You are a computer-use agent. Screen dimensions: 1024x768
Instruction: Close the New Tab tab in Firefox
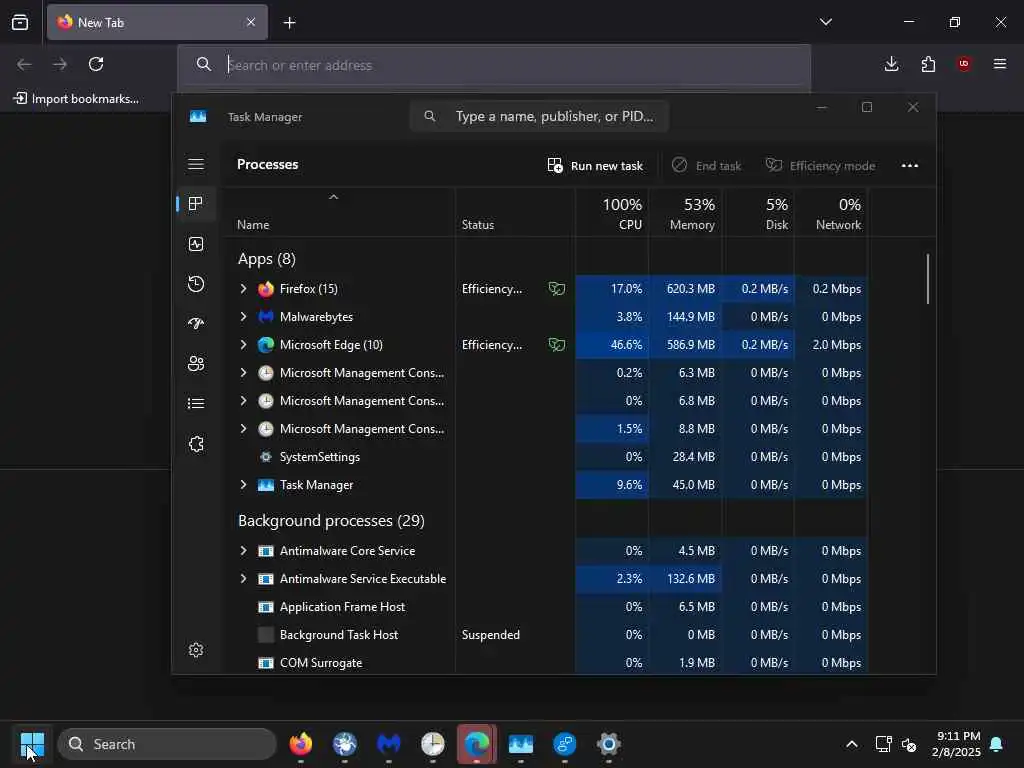click(251, 22)
